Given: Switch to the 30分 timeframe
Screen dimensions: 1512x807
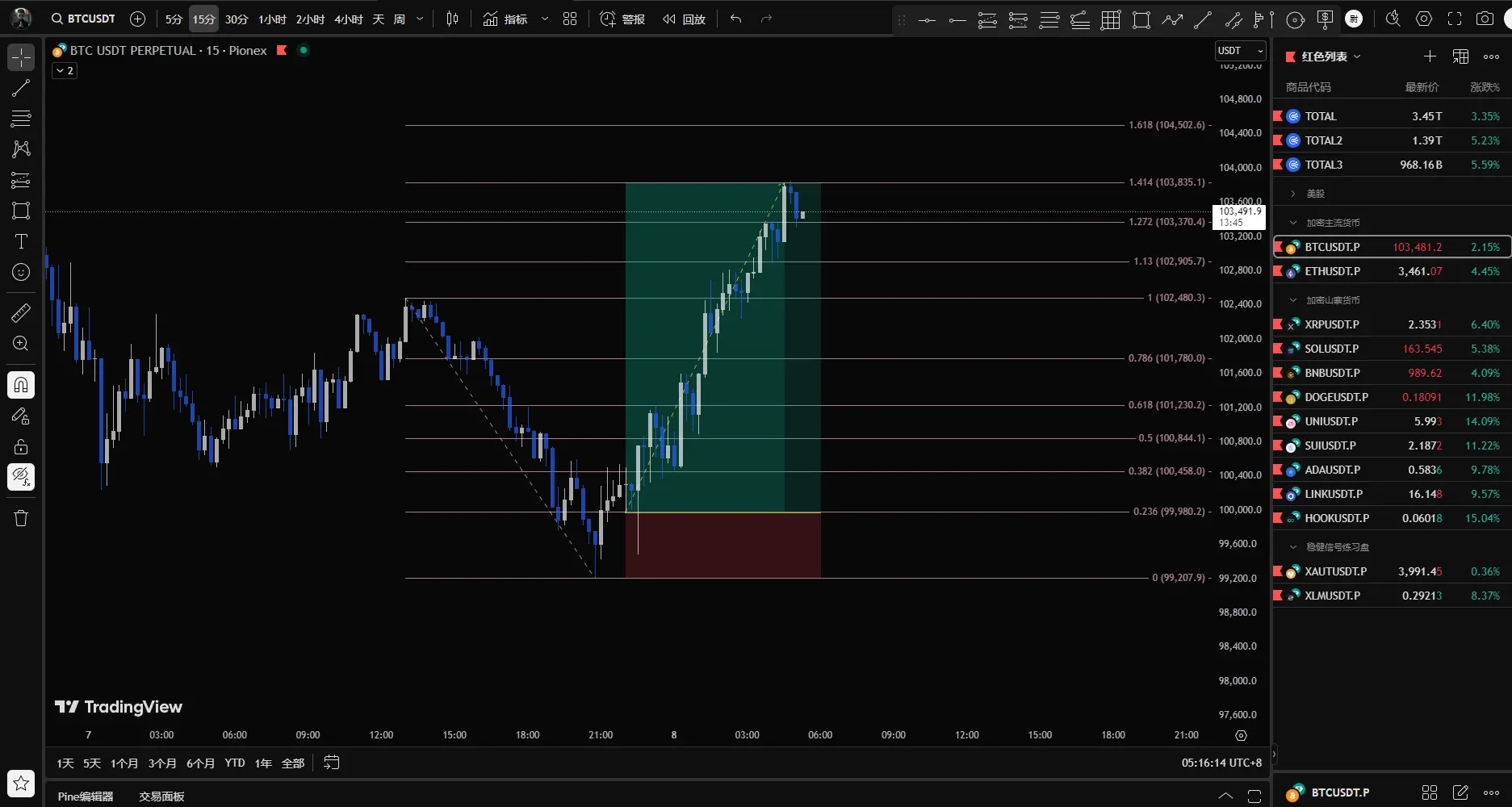Looking at the screenshot, I should click(x=237, y=19).
